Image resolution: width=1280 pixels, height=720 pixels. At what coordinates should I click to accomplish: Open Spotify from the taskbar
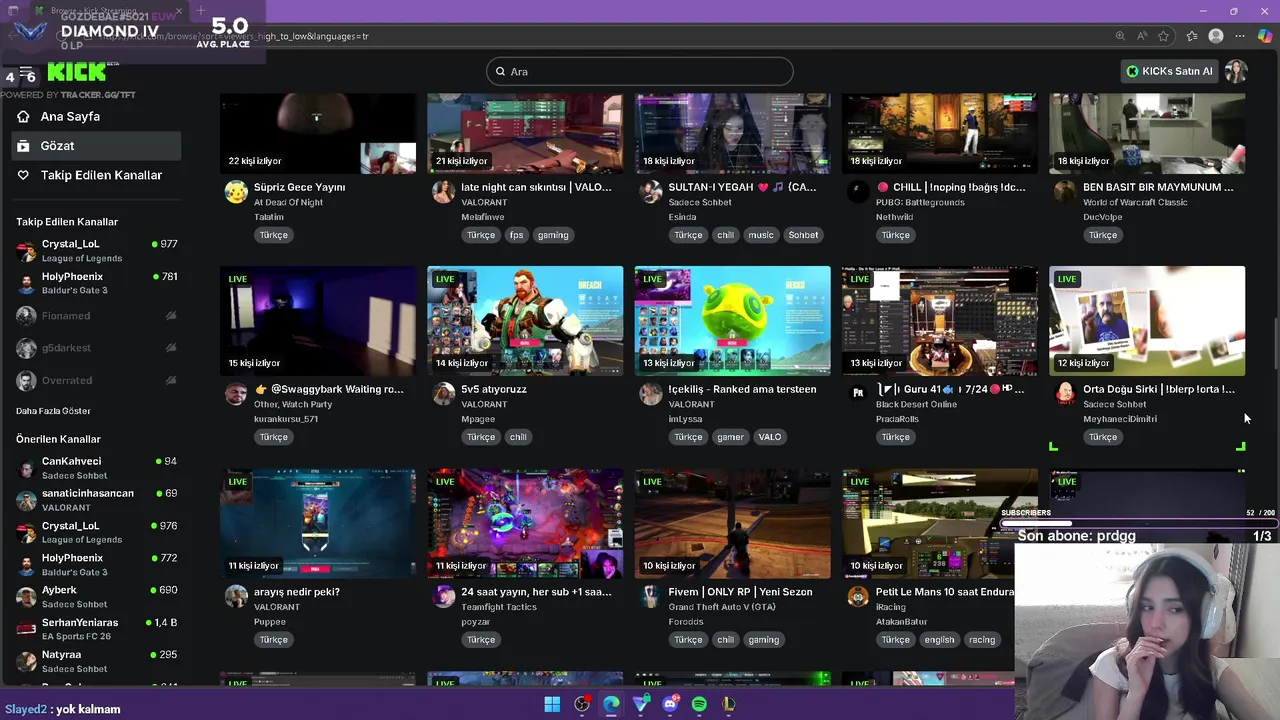coord(699,704)
